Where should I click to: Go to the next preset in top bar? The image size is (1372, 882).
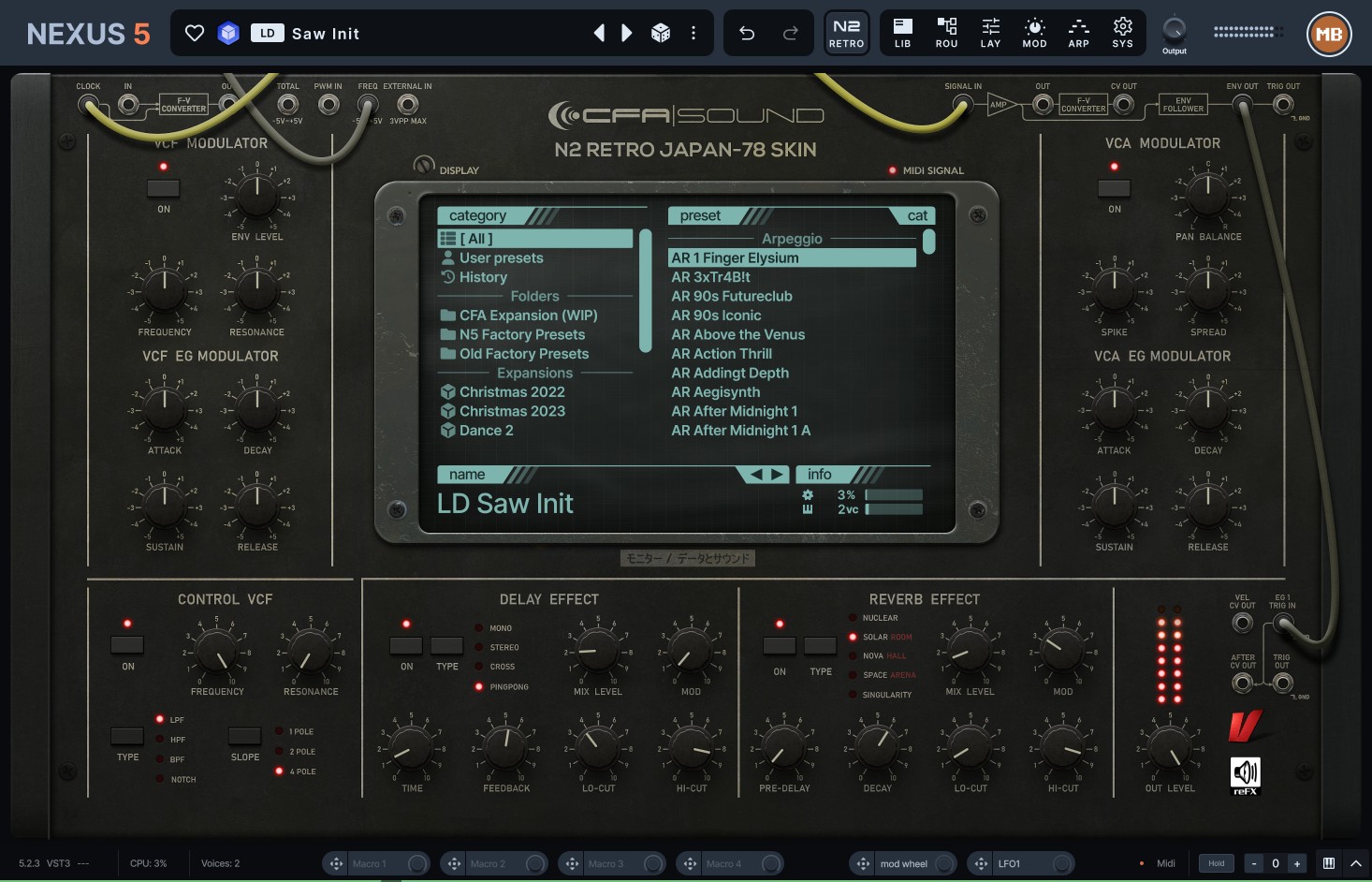point(627,34)
